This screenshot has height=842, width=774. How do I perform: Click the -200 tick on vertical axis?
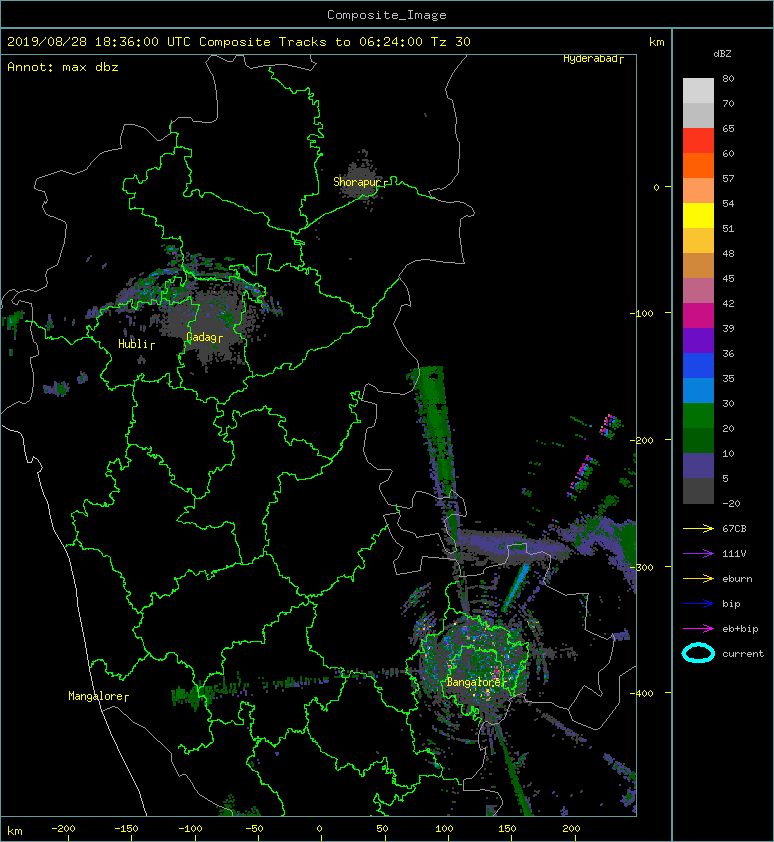[x=643, y=440]
